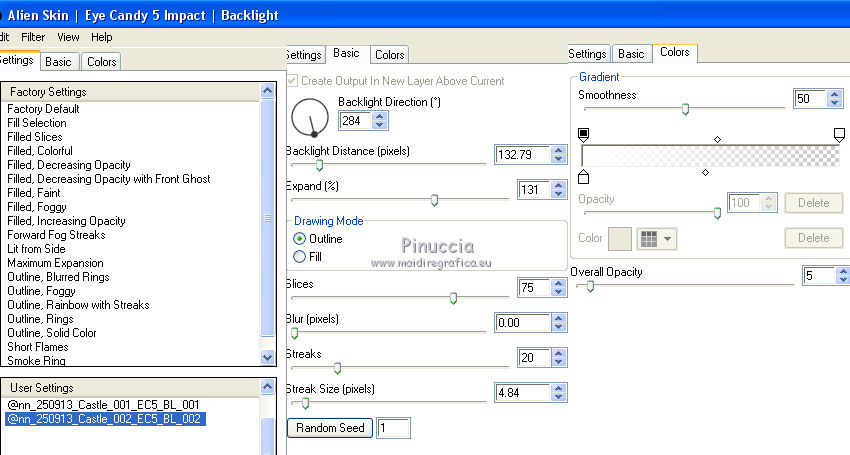Click the Delete button beside Color
Viewport: 850px width, 455px height.
(x=813, y=238)
